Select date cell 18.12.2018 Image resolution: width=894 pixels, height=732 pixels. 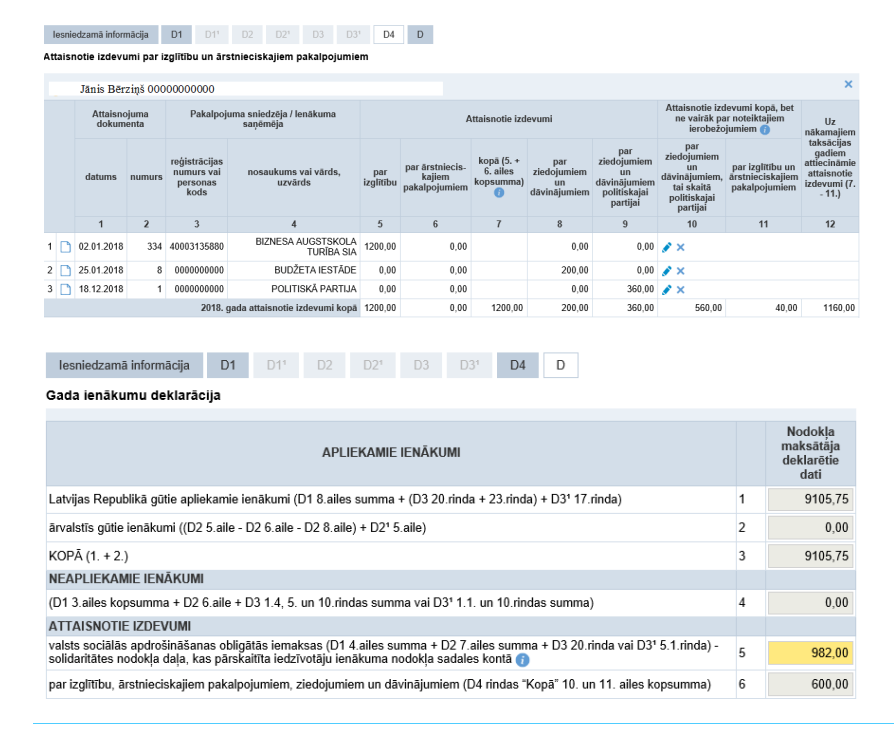[101, 289]
